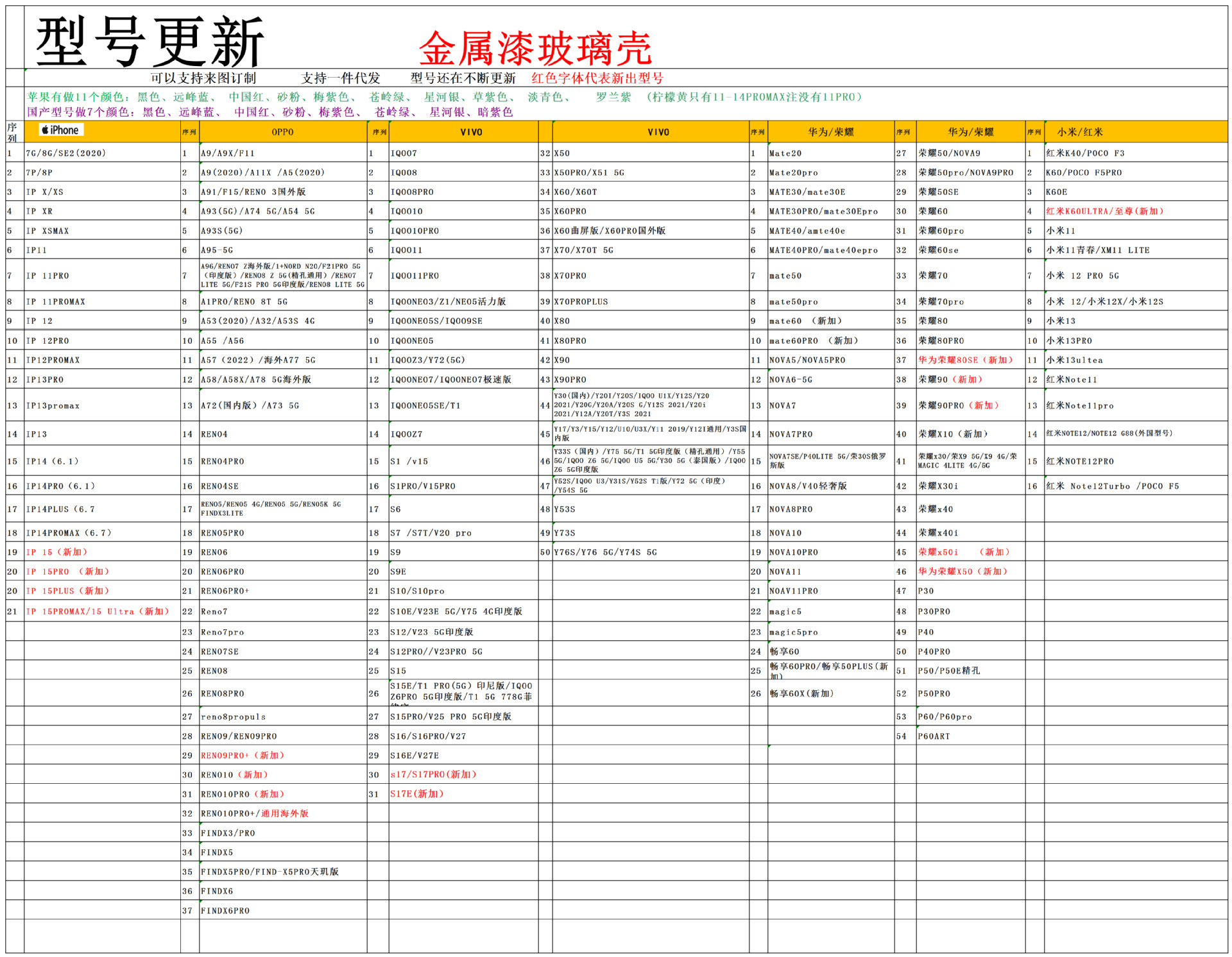Click the P60ART cell
The image size is (1232, 957).
(x=934, y=736)
